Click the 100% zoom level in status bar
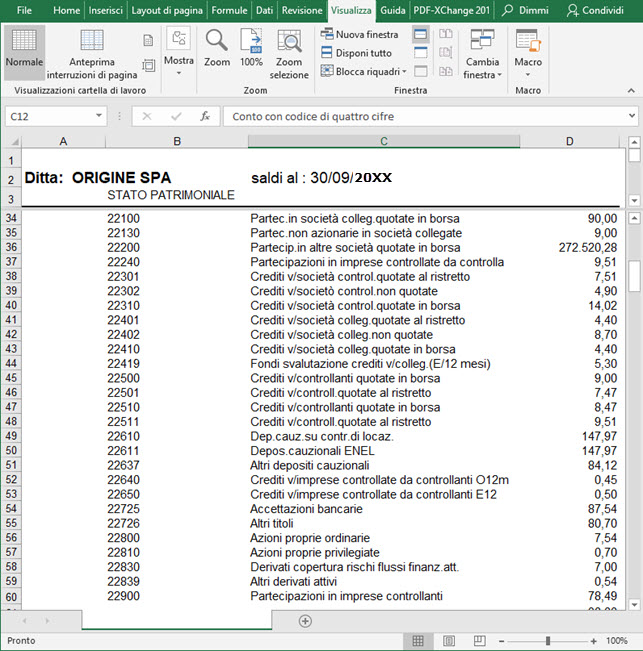 coord(616,641)
